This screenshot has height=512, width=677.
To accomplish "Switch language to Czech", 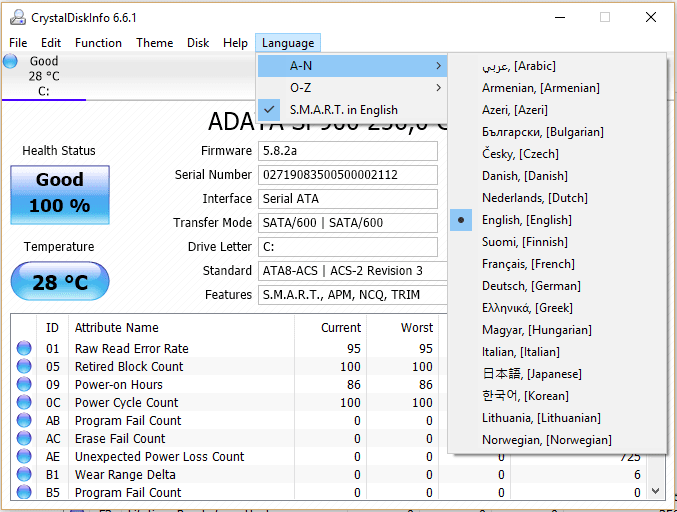I will pos(557,154).
